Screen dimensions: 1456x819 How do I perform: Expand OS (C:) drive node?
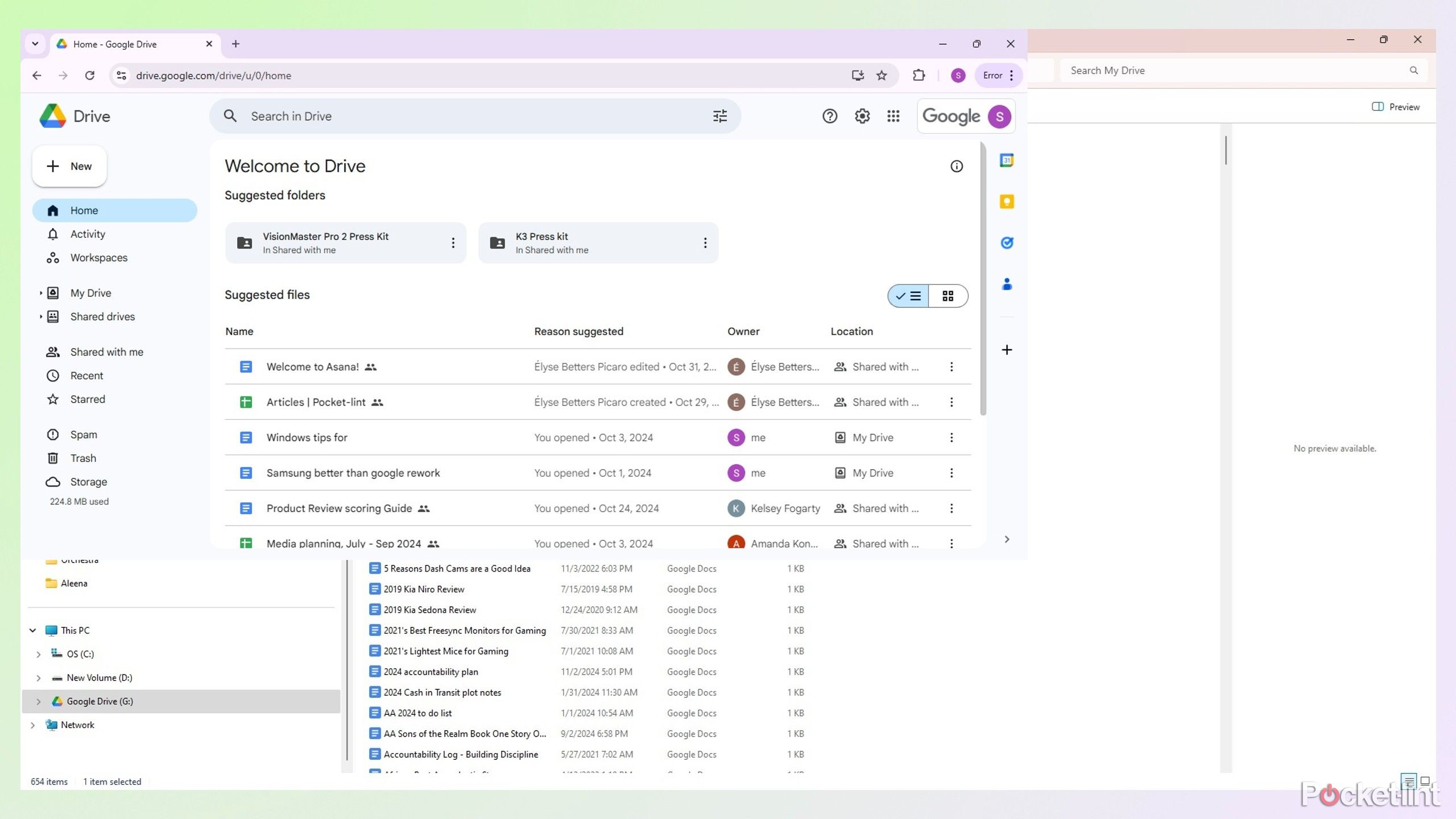pyautogui.click(x=38, y=654)
